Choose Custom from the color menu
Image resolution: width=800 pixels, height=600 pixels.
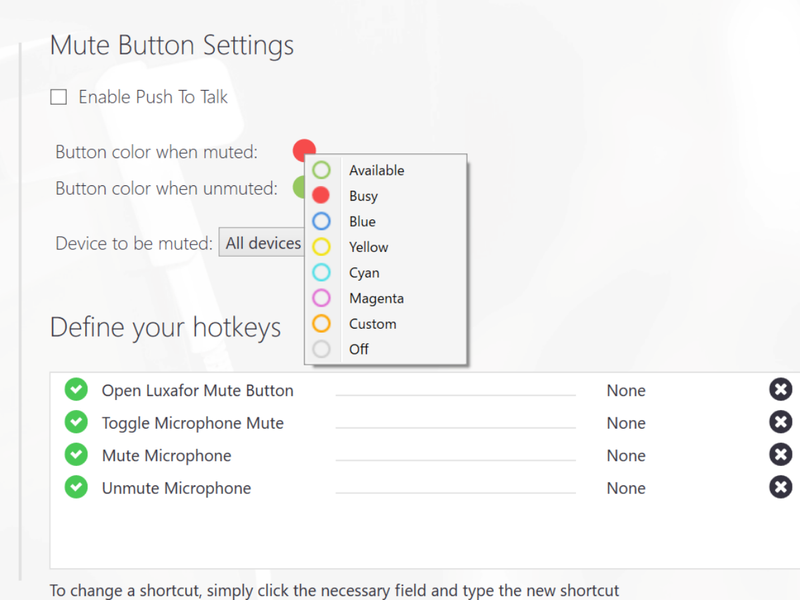click(x=385, y=323)
